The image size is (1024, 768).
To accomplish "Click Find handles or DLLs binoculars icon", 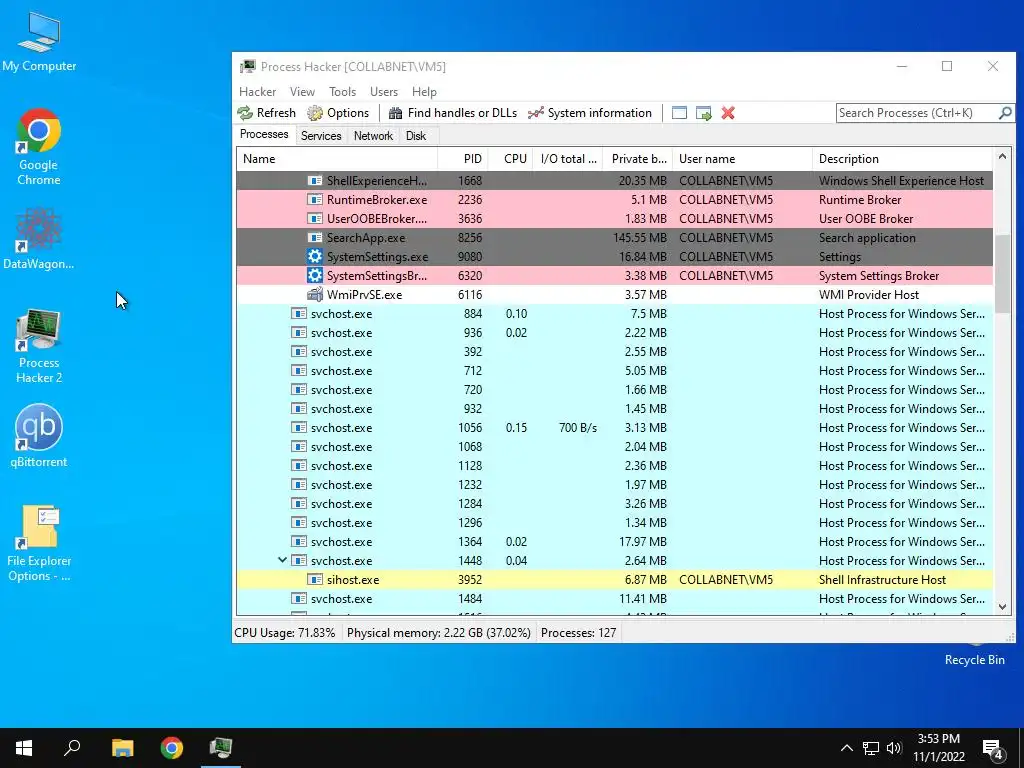I will tap(395, 113).
